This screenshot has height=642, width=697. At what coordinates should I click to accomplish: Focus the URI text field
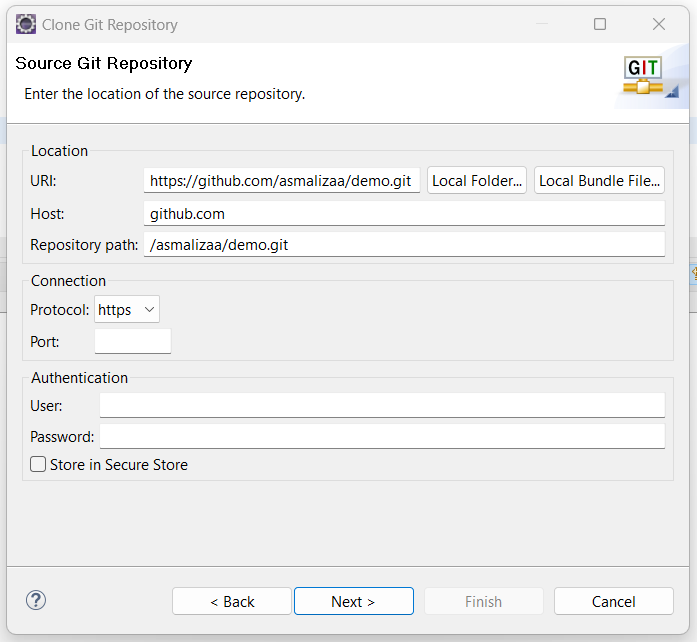[281, 181]
